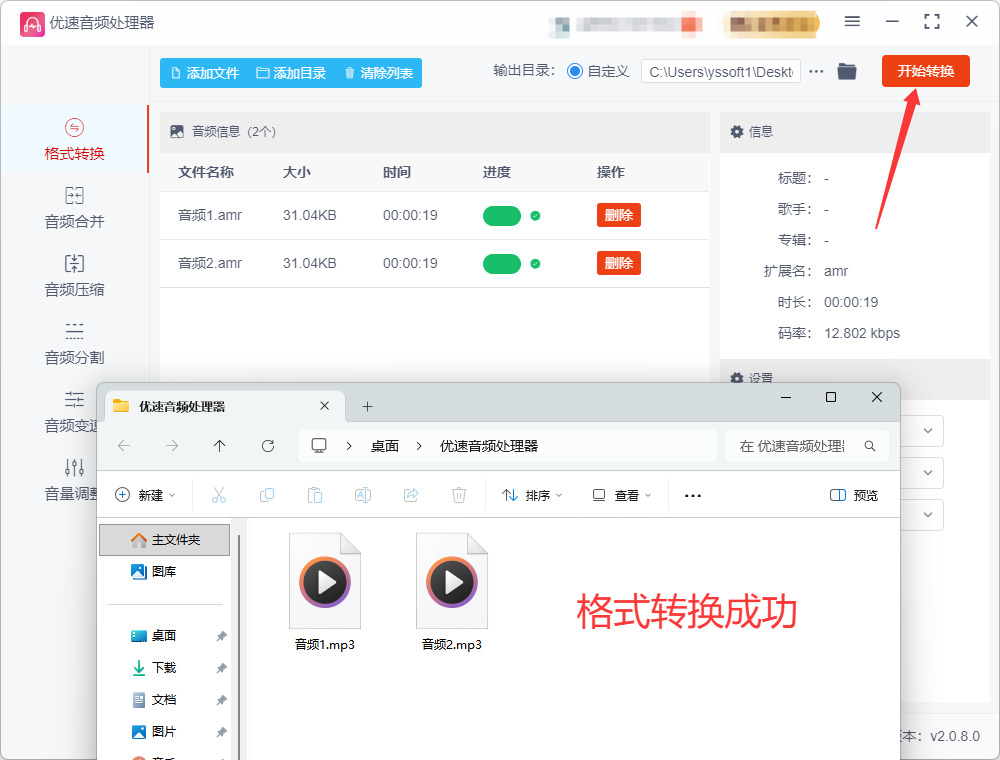Expand the first settings dropdown arrow
1000x760 pixels.
coord(928,430)
